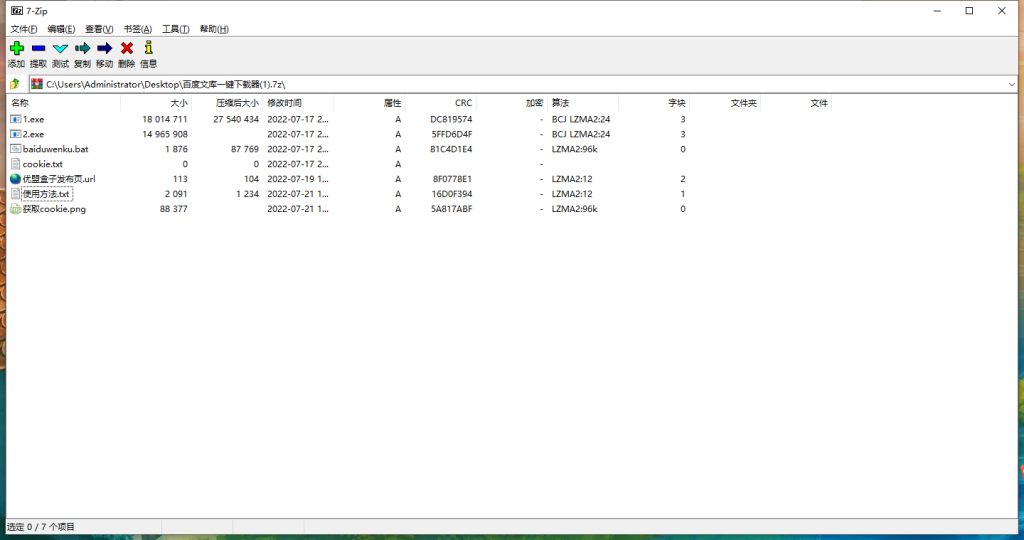Open the 查看(V) menu

99,29
